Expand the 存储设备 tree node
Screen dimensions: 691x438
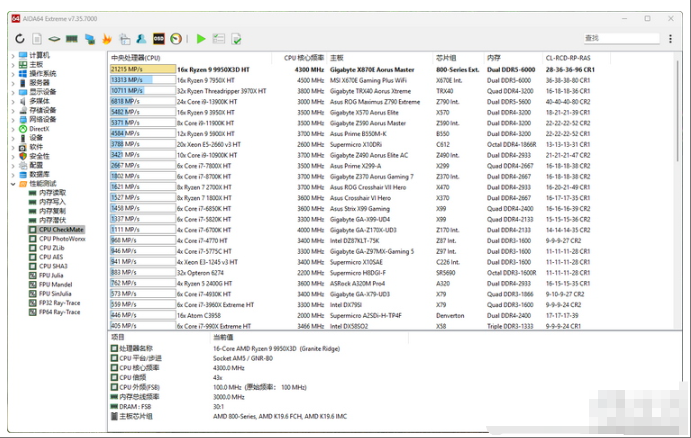(13, 111)
